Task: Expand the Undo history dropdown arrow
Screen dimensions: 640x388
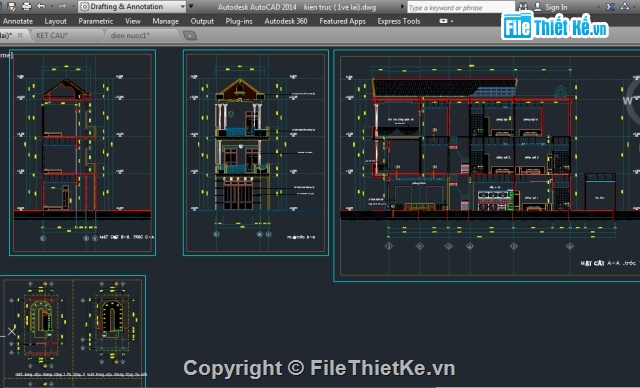Action: click(x=51, y=7)
